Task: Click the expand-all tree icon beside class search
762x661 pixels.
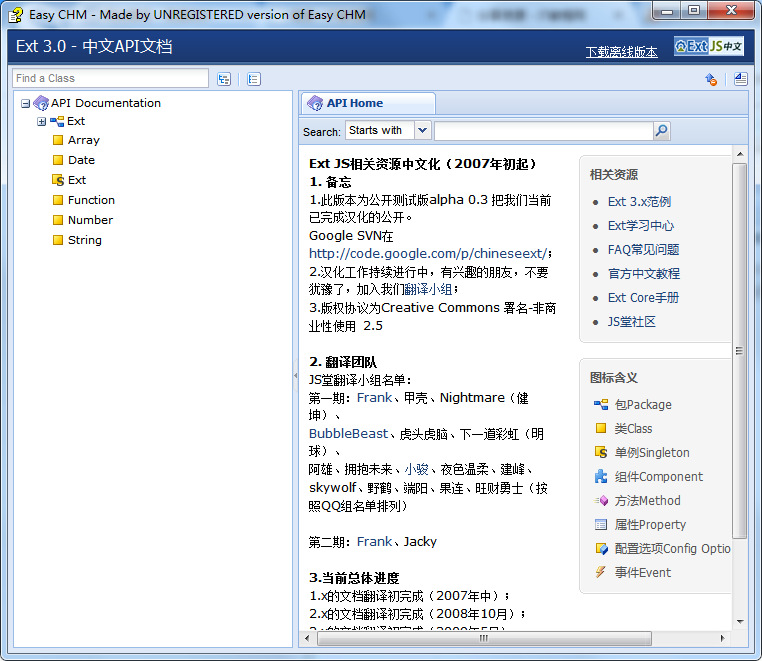Action: 224,79
